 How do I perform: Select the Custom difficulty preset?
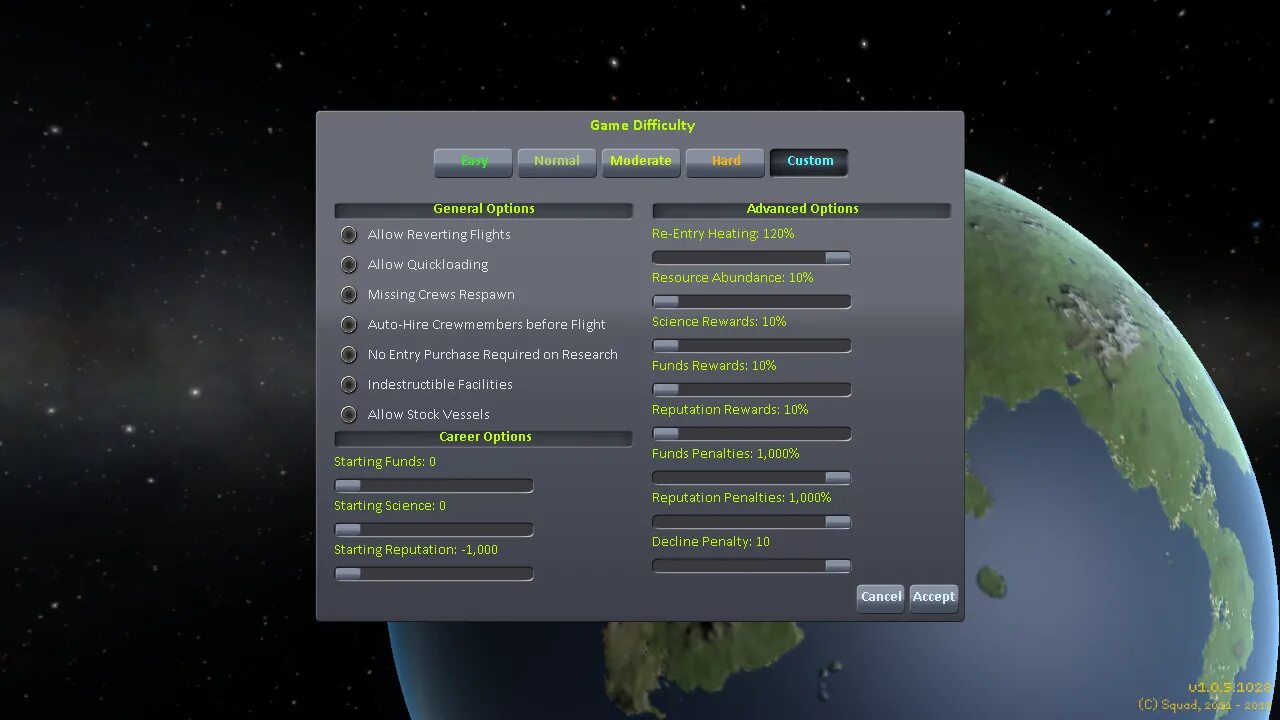[809, 162]
